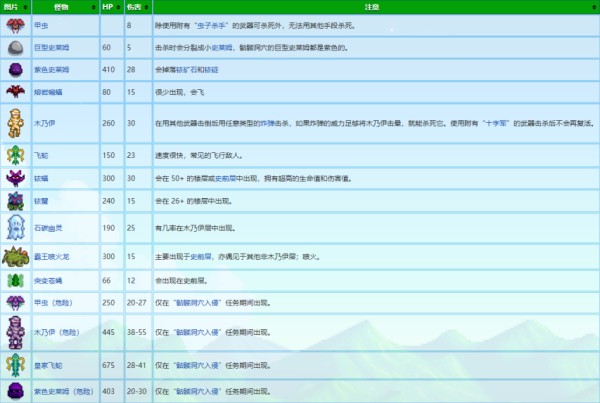Click the 巨型史莱姆 gray slime image

[x=17, y=48]
